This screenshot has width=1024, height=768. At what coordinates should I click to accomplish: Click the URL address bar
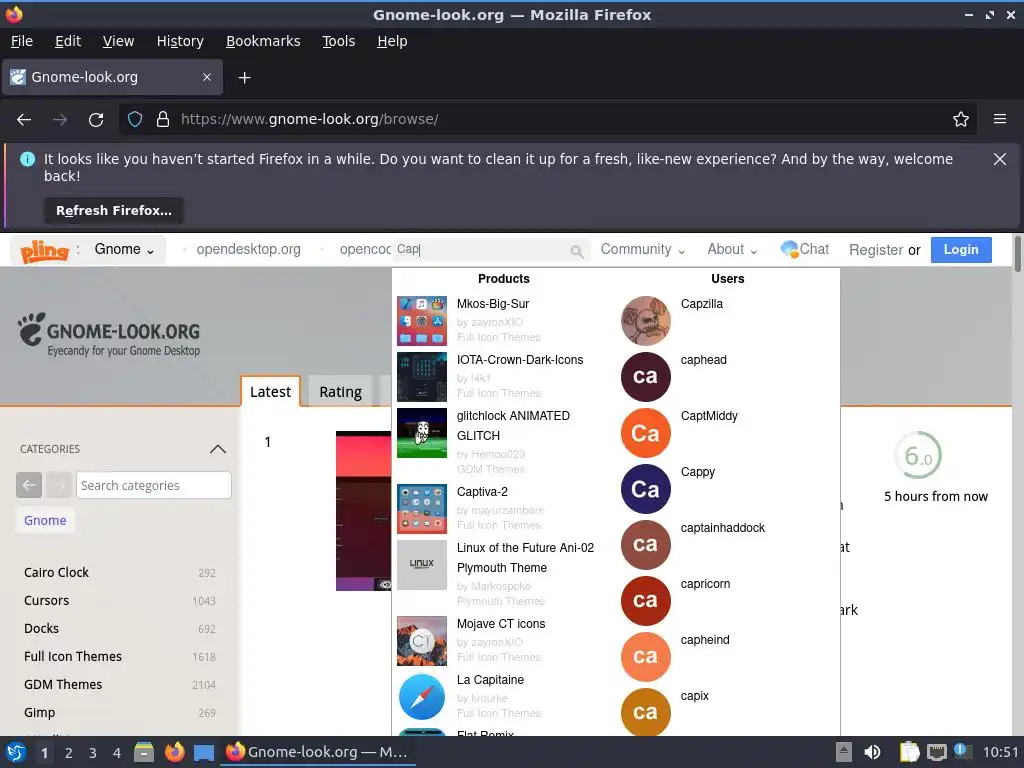[x=547, y=120]
